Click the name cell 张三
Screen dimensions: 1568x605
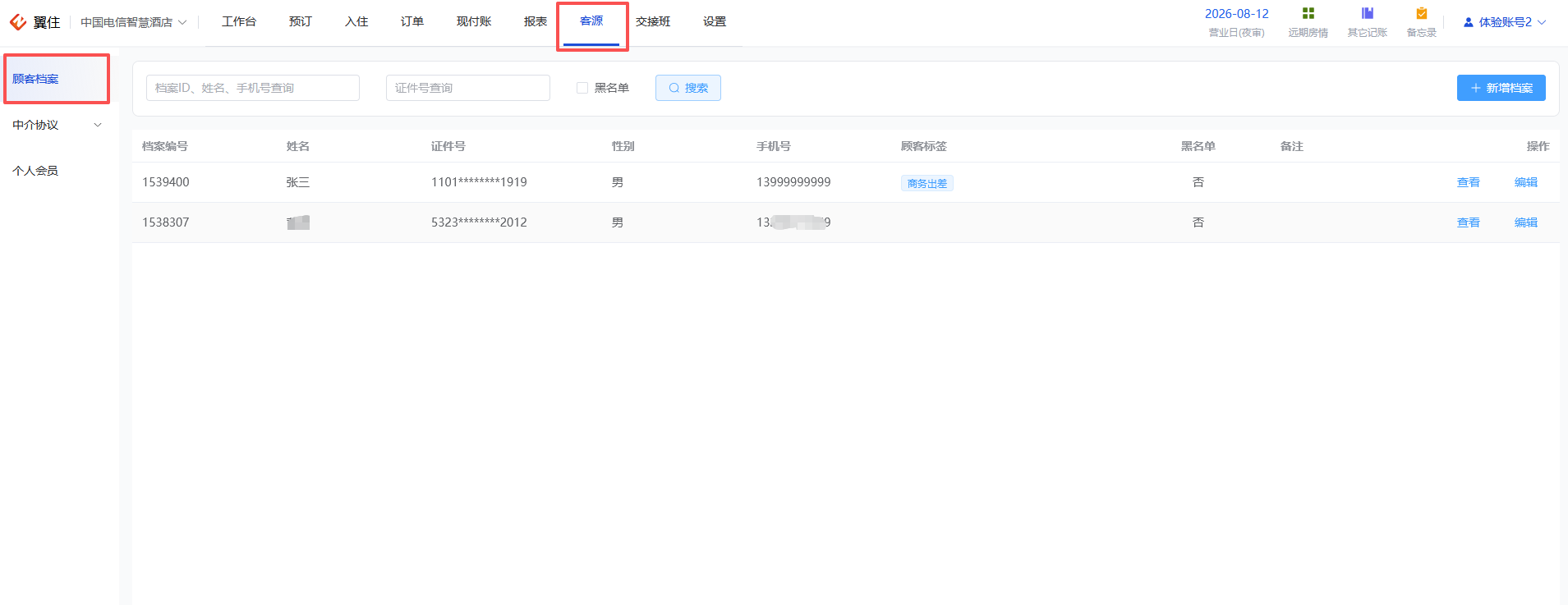click(x=298, y=182)
